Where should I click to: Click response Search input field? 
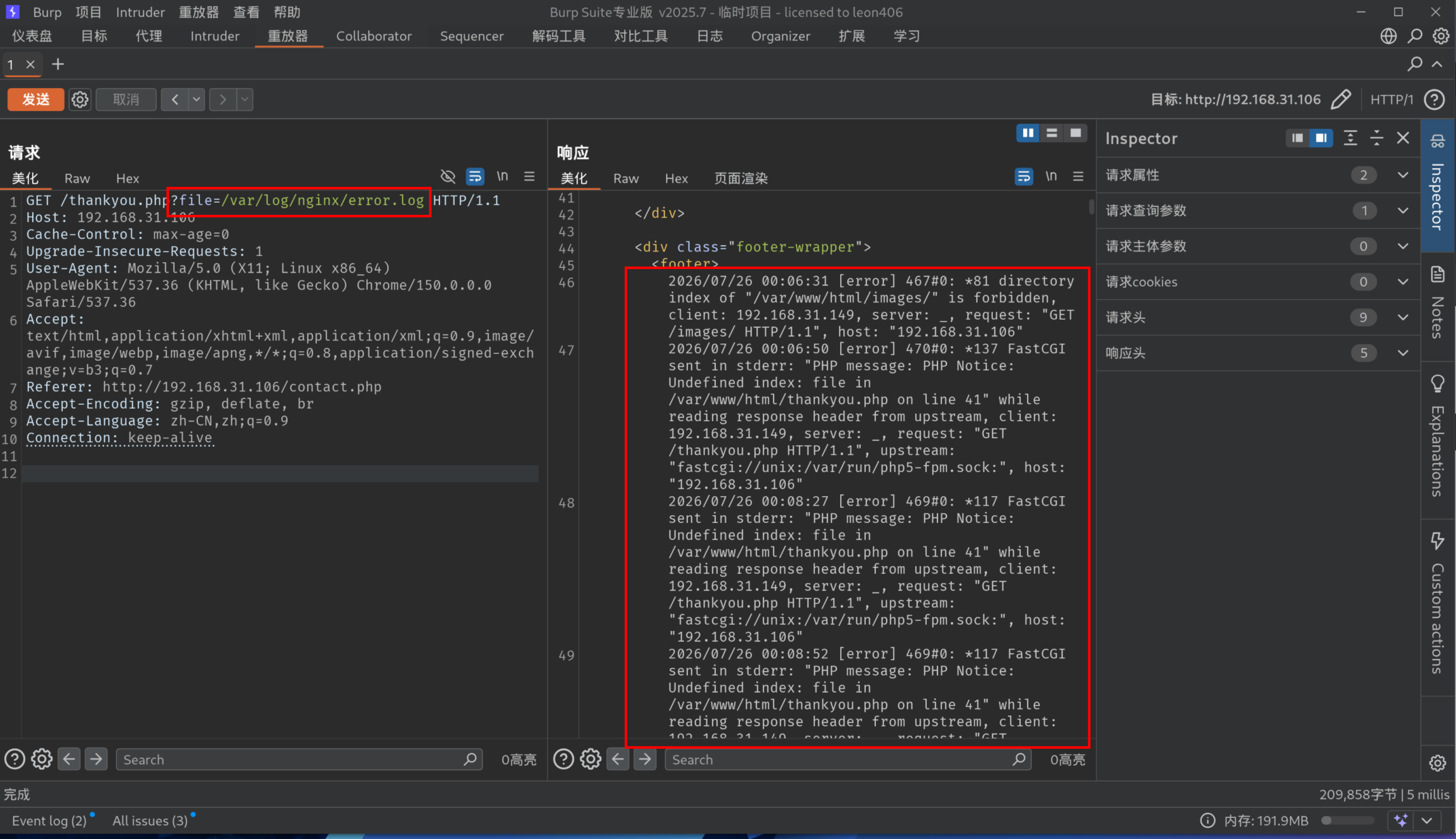847,759
